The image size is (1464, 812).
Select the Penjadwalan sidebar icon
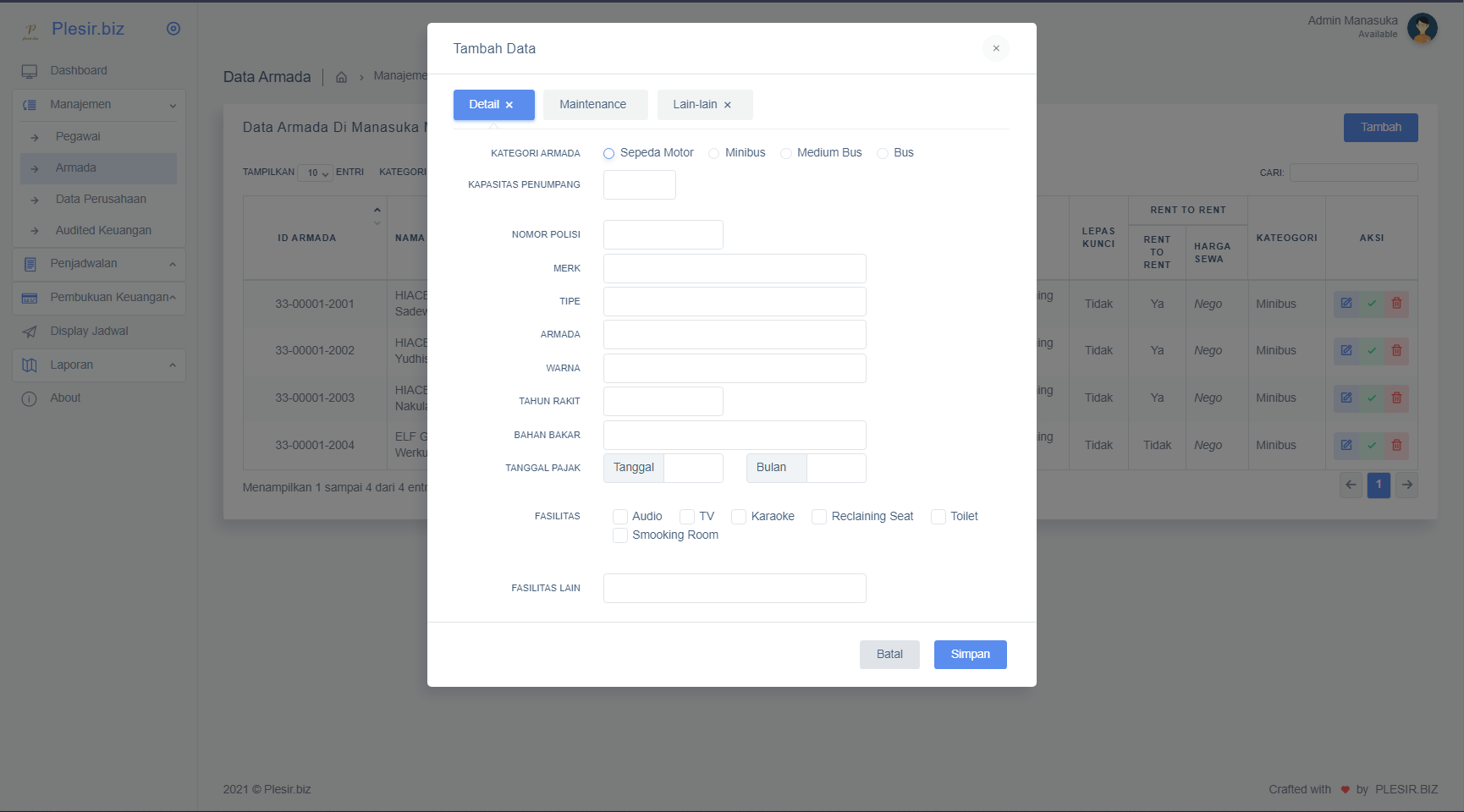pos(30,263)
